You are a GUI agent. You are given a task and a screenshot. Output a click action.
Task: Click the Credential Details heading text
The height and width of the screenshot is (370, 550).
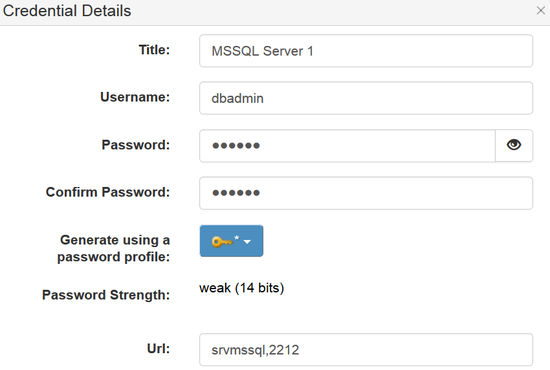tap(67, 11)
